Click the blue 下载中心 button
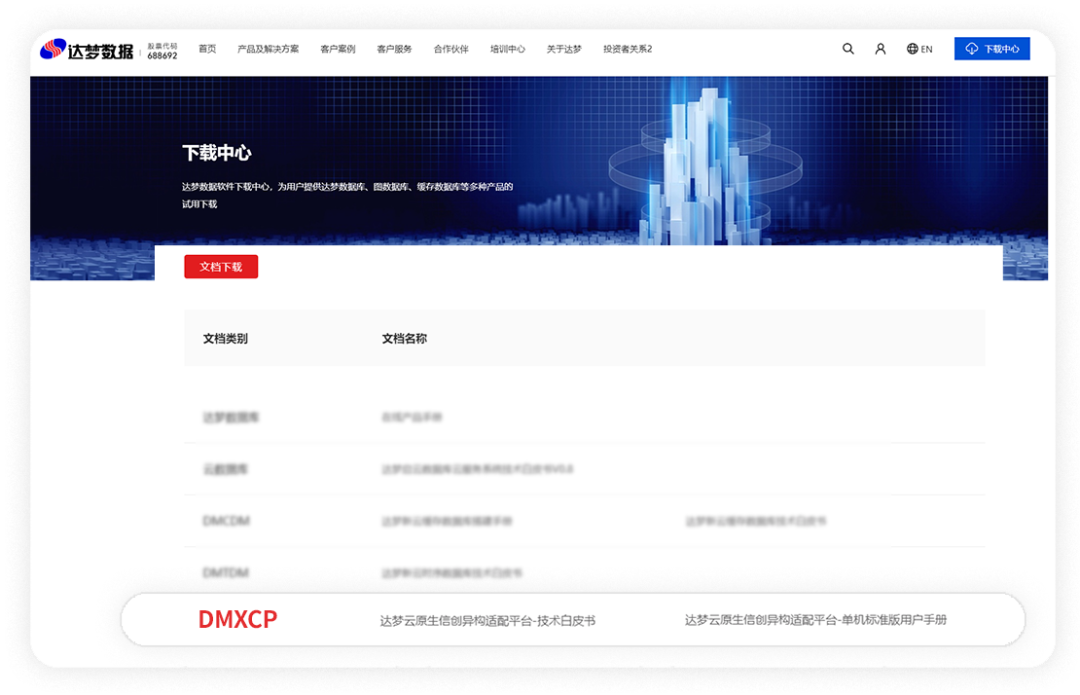 (992, 49)
